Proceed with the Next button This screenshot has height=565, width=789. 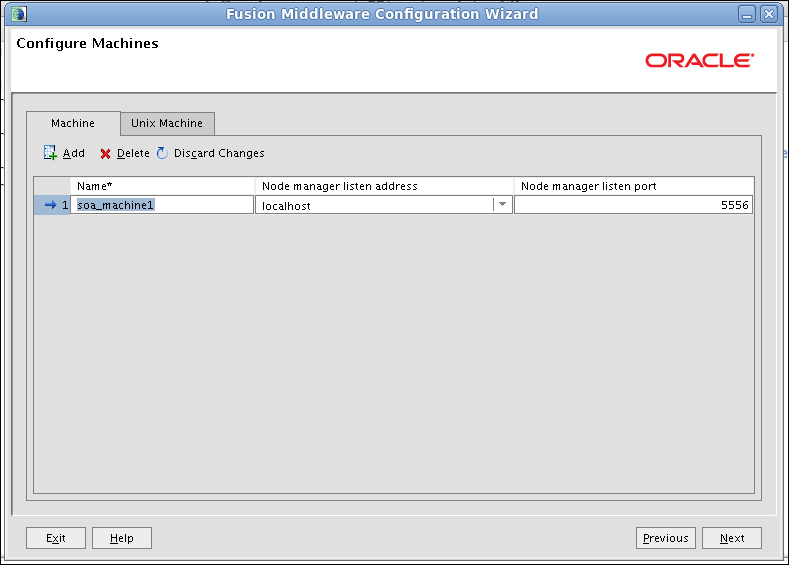coord(732,538)
